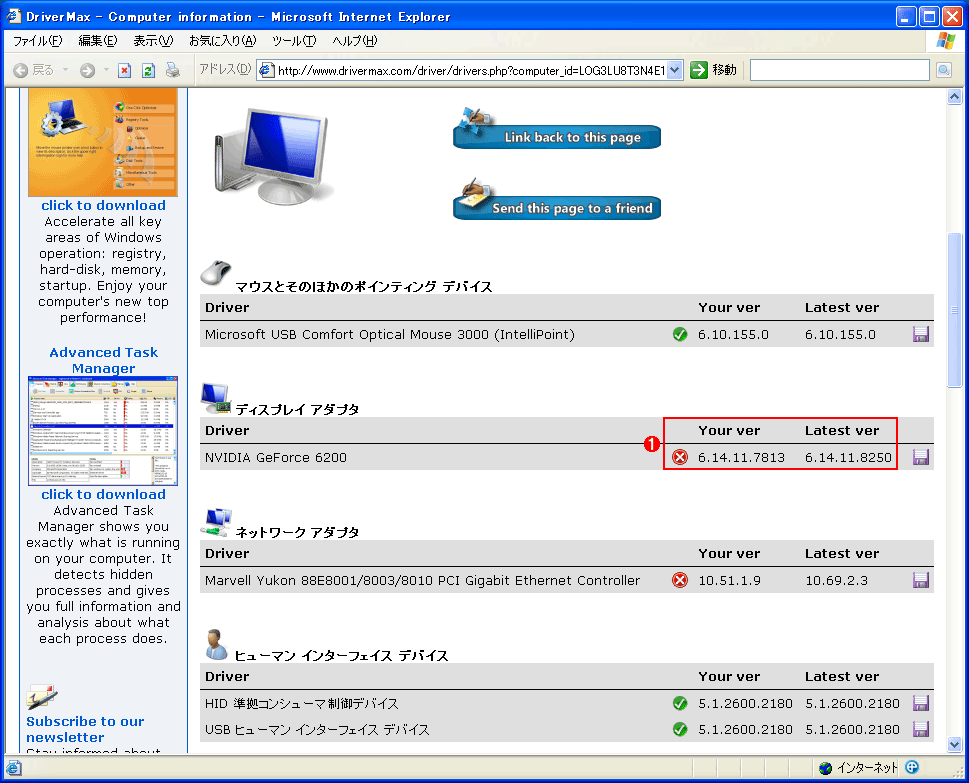Viewport: 969px width, 783px height.
Task: Open the ツール(T) menu
Action: tap(294, 41)
